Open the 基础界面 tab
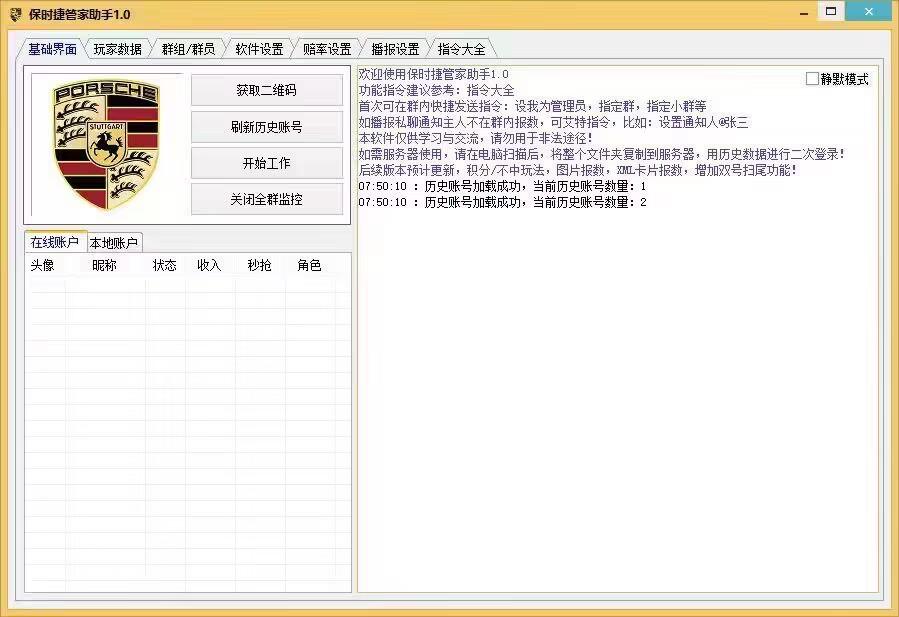 pos(53,49)
